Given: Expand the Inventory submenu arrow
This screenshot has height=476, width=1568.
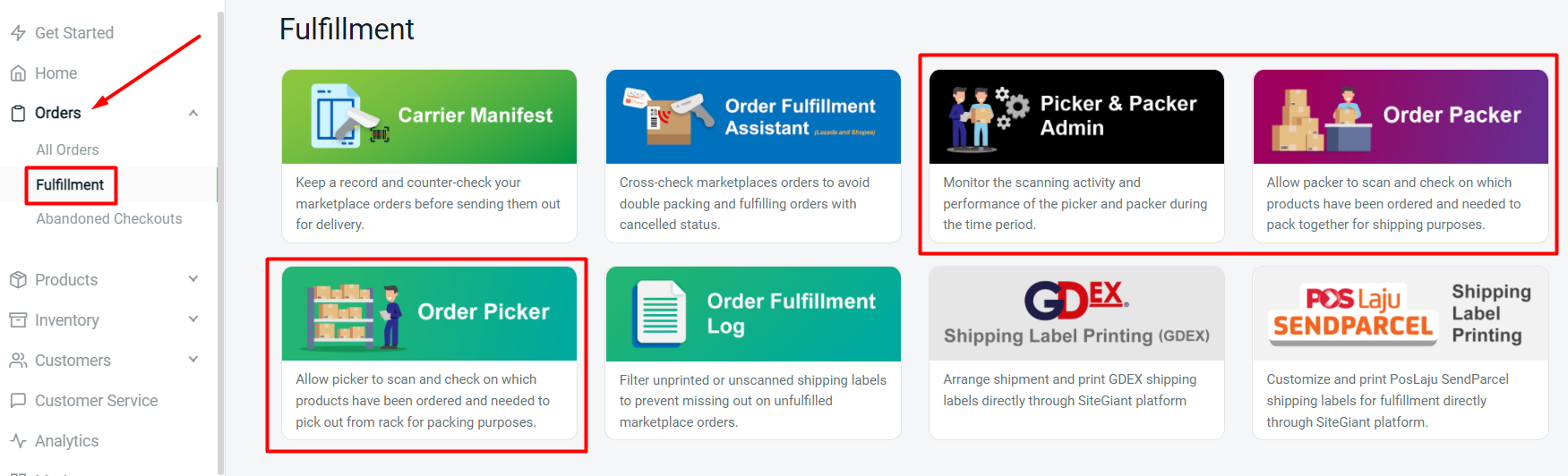Looking at the screenshot, I should (x=193, y=319).
